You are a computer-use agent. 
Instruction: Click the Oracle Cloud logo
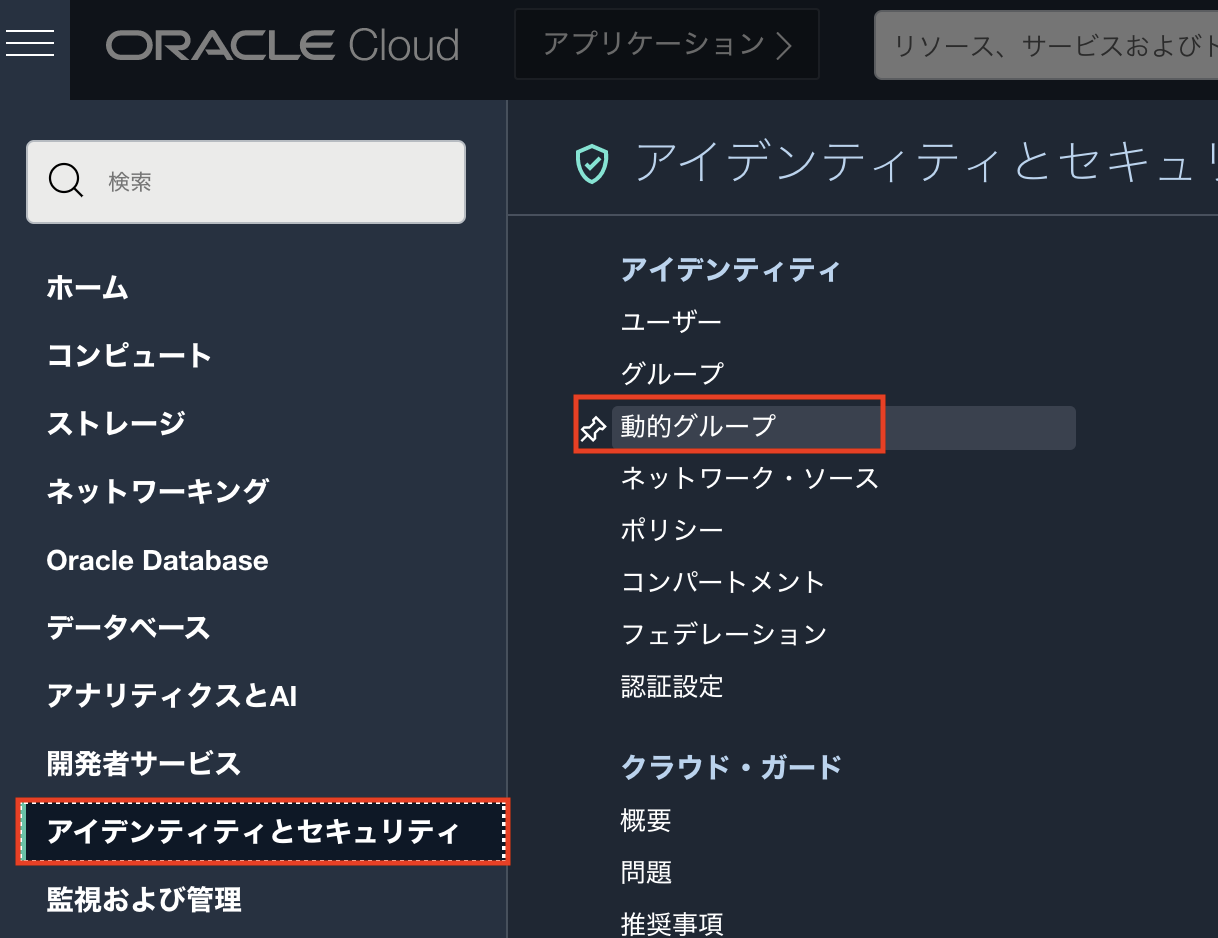coord(282,45)
